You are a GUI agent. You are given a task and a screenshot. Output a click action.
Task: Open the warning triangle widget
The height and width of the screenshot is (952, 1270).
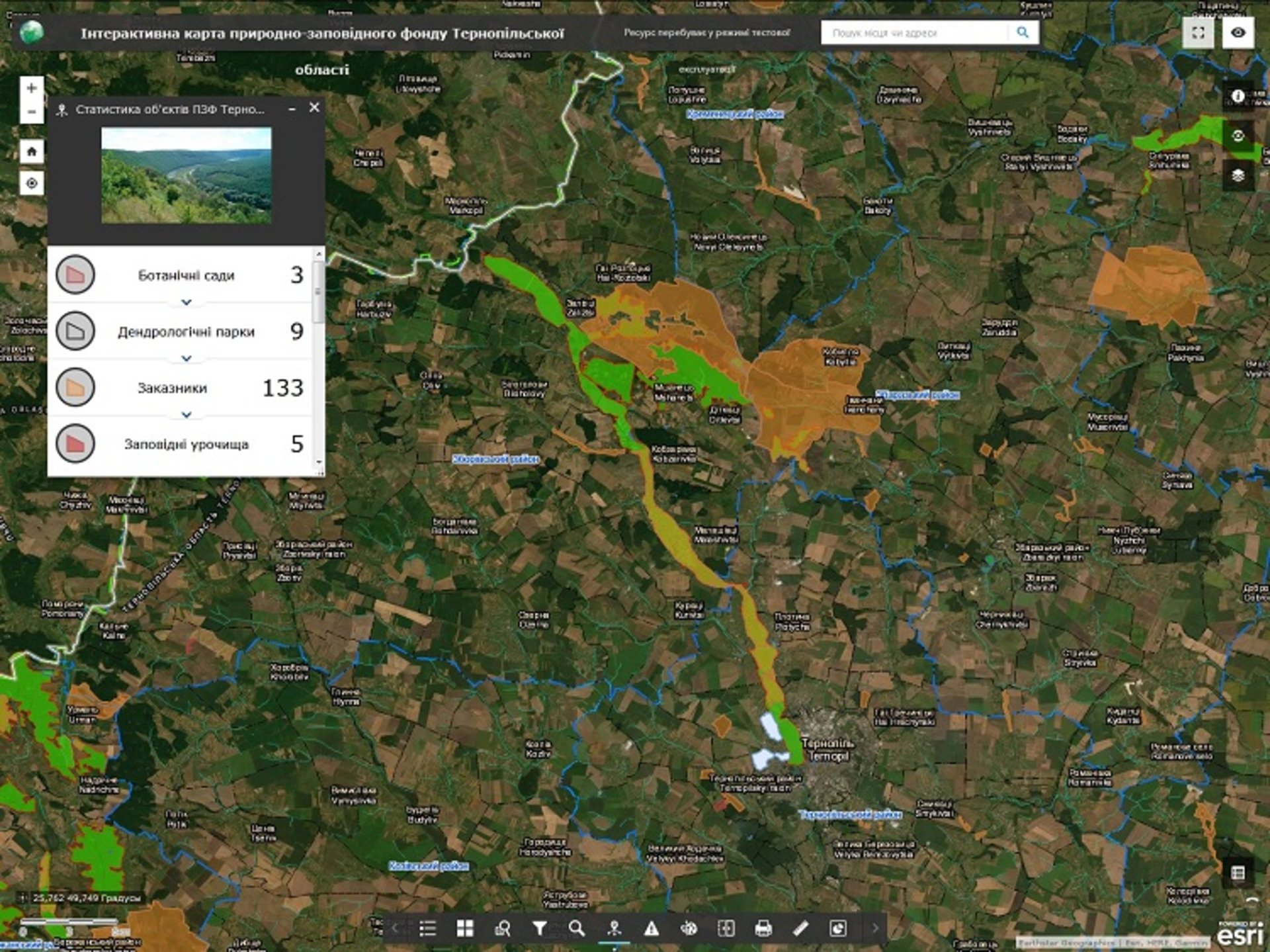click(652, 929)
